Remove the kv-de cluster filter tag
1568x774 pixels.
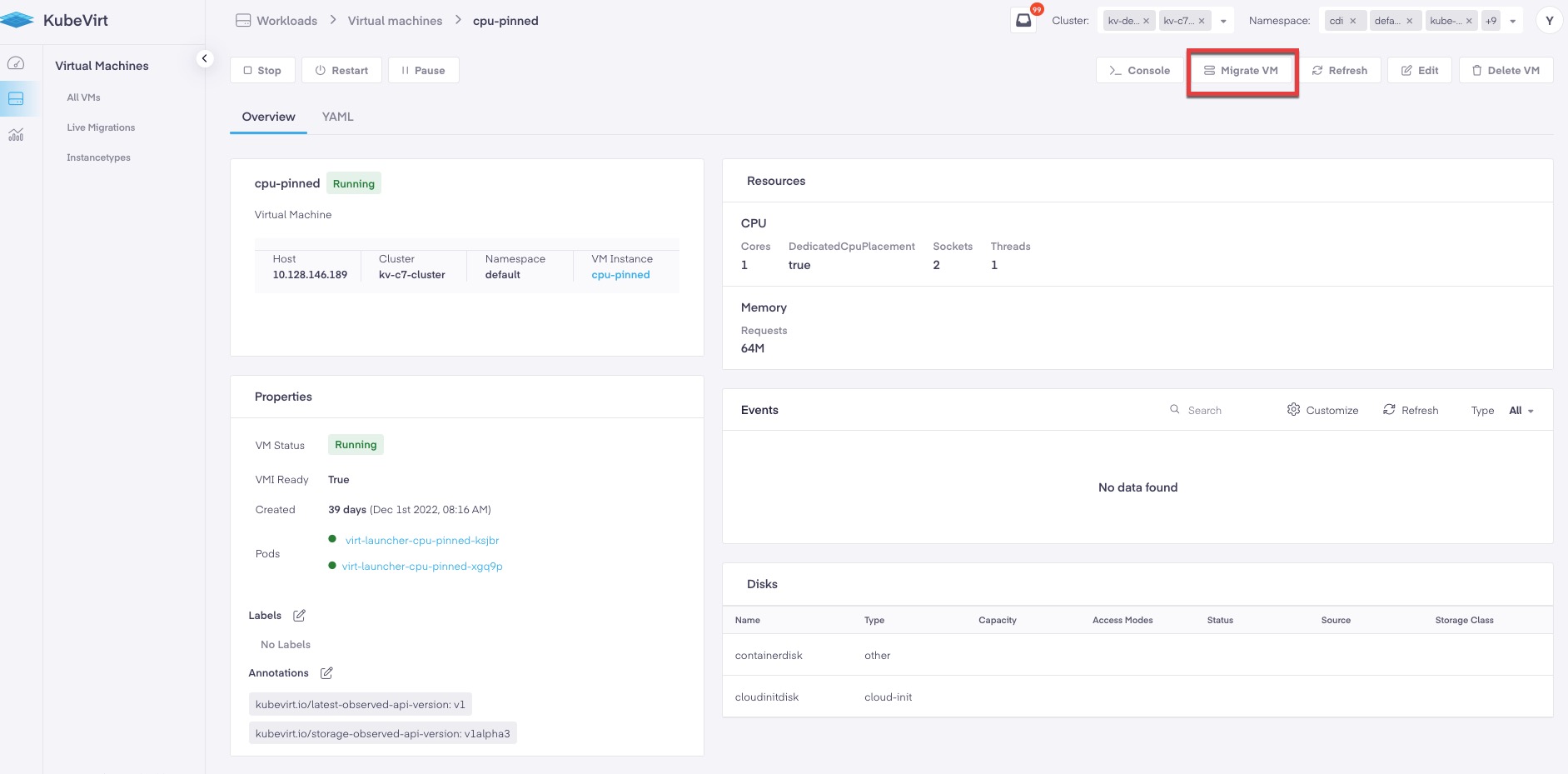[x=1146, y=22]
